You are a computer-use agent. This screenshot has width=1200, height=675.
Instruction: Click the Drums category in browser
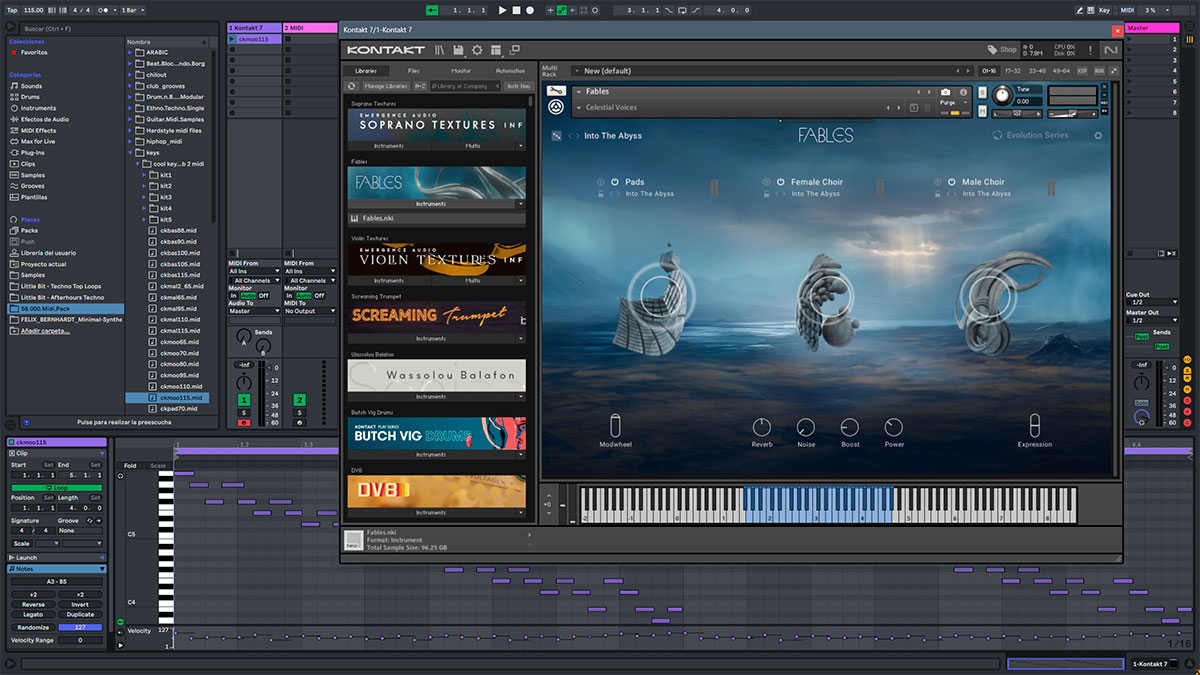click(31, 97)
